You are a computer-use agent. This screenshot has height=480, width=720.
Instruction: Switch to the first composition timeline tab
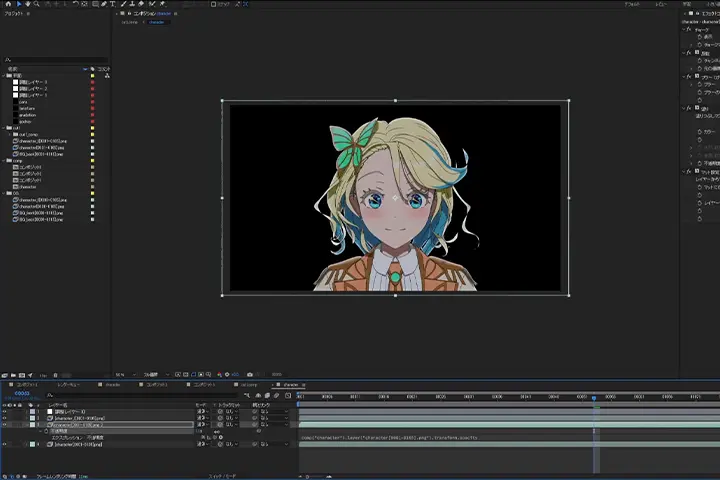[26, 385]
